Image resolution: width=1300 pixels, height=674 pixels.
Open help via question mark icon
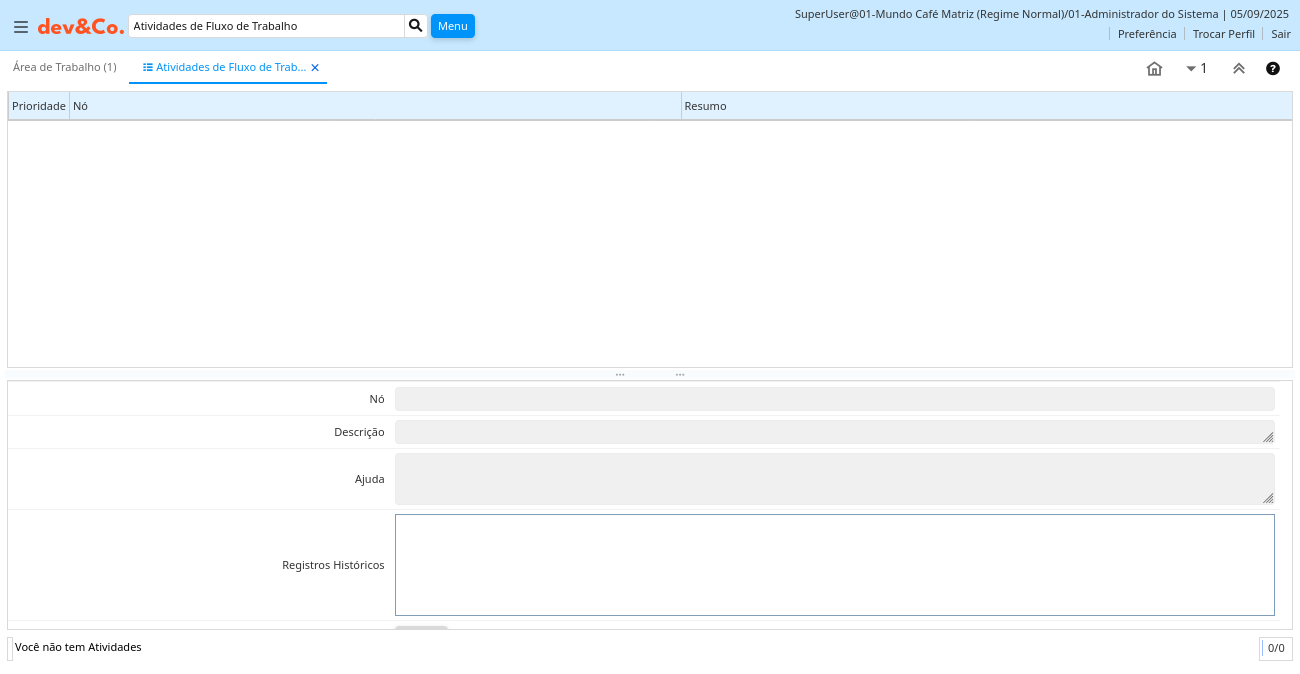(x=1273, y=69)
